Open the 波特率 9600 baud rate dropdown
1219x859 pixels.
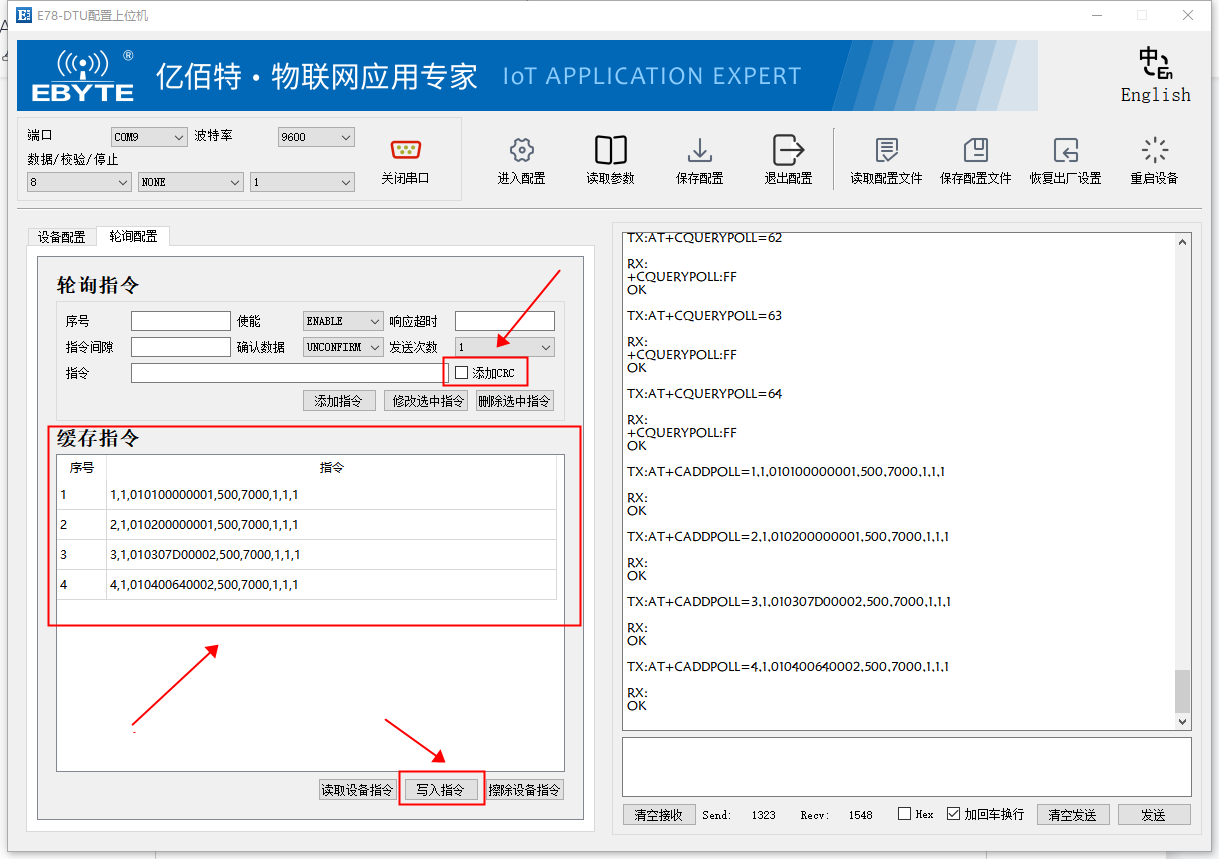(316, 137)
